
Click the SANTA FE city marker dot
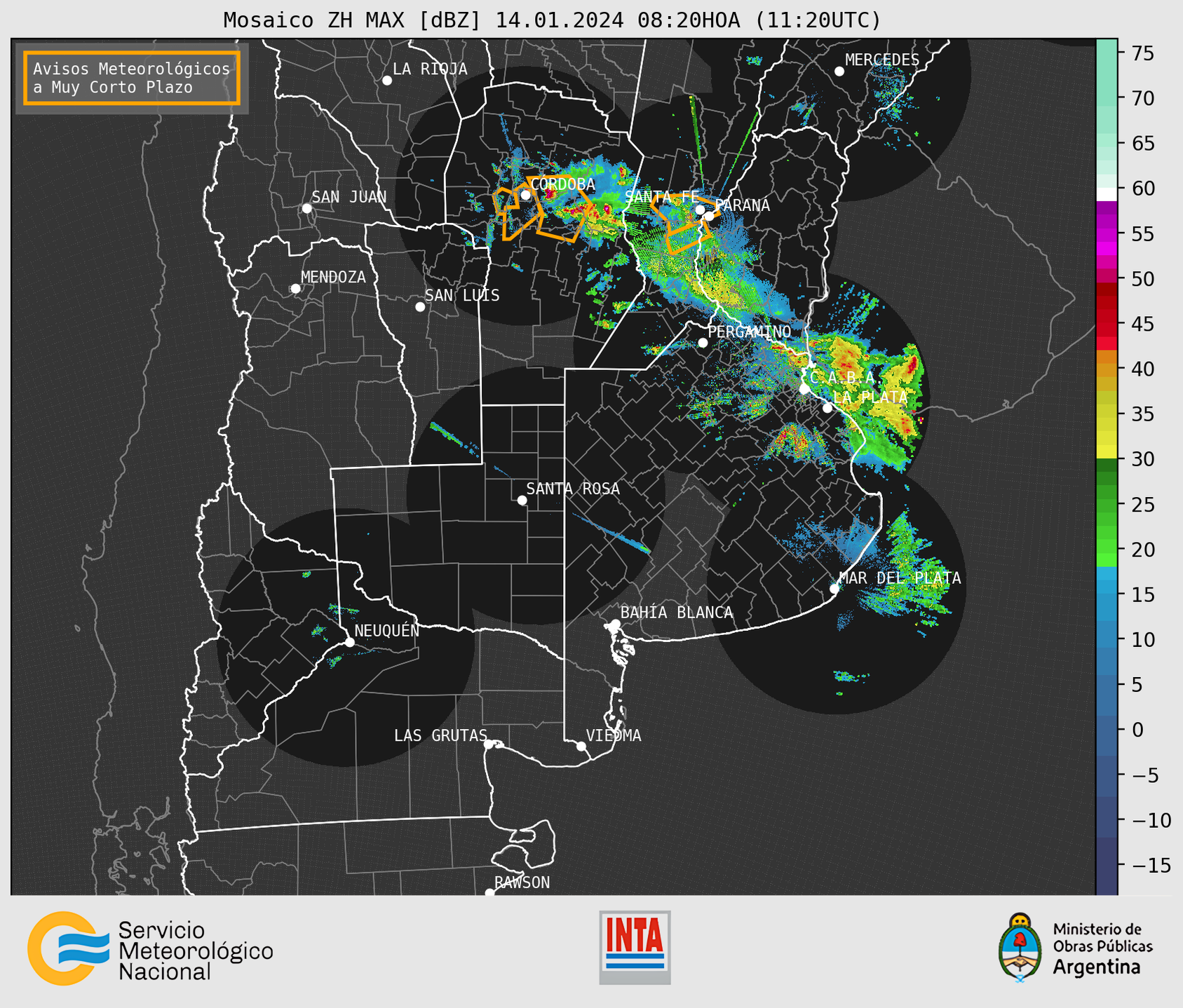(700, 210)
